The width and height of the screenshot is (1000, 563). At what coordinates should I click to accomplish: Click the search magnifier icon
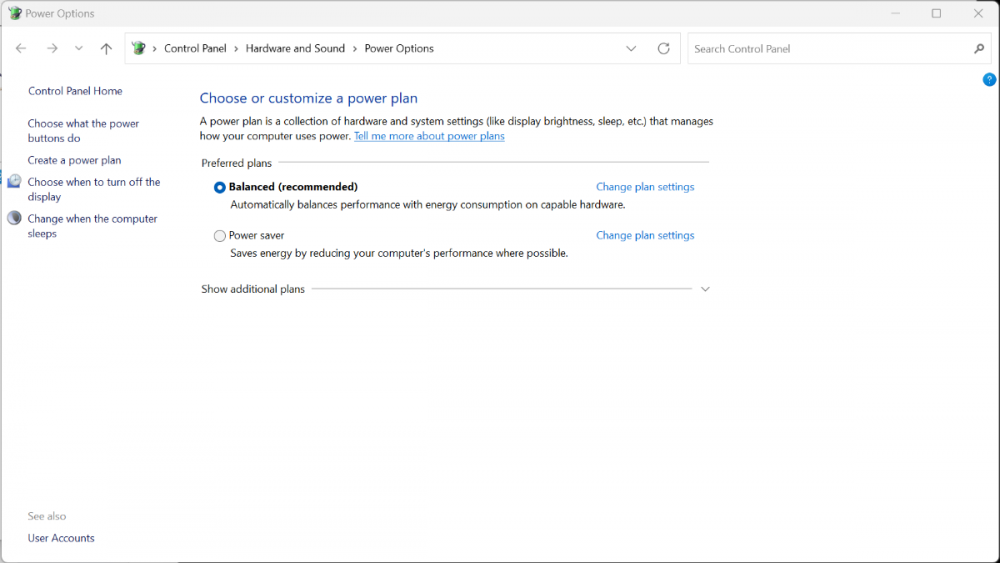point(979,49)
